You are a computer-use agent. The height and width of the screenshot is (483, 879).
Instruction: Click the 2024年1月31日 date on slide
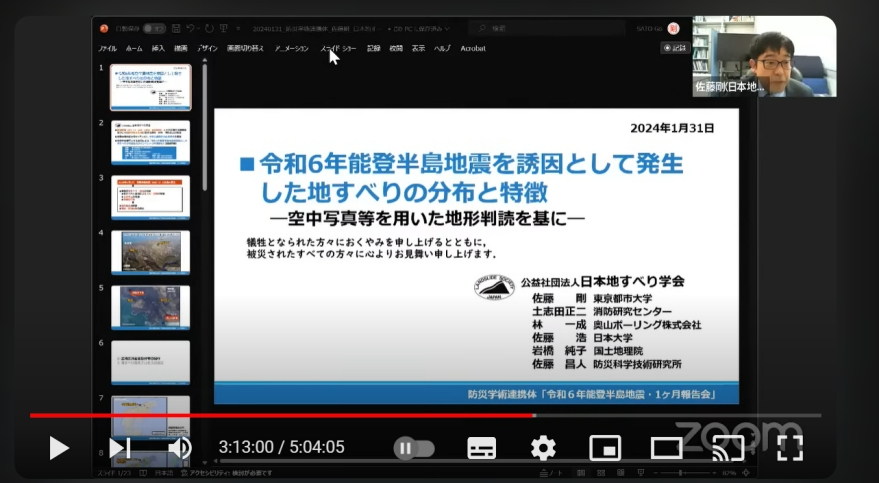[x=672, y=128]
